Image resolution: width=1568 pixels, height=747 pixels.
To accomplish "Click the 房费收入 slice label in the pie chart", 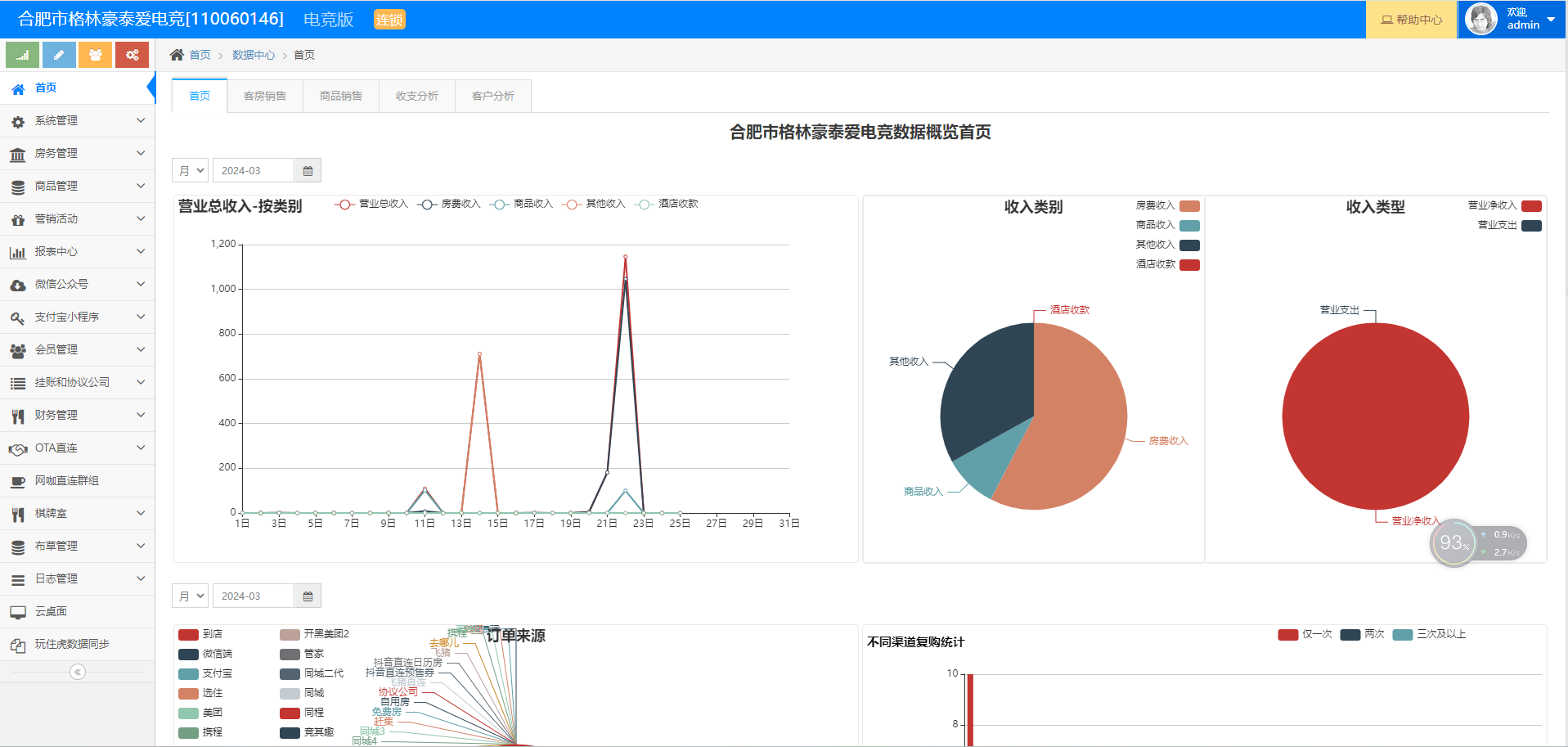I will [1168, 441].
